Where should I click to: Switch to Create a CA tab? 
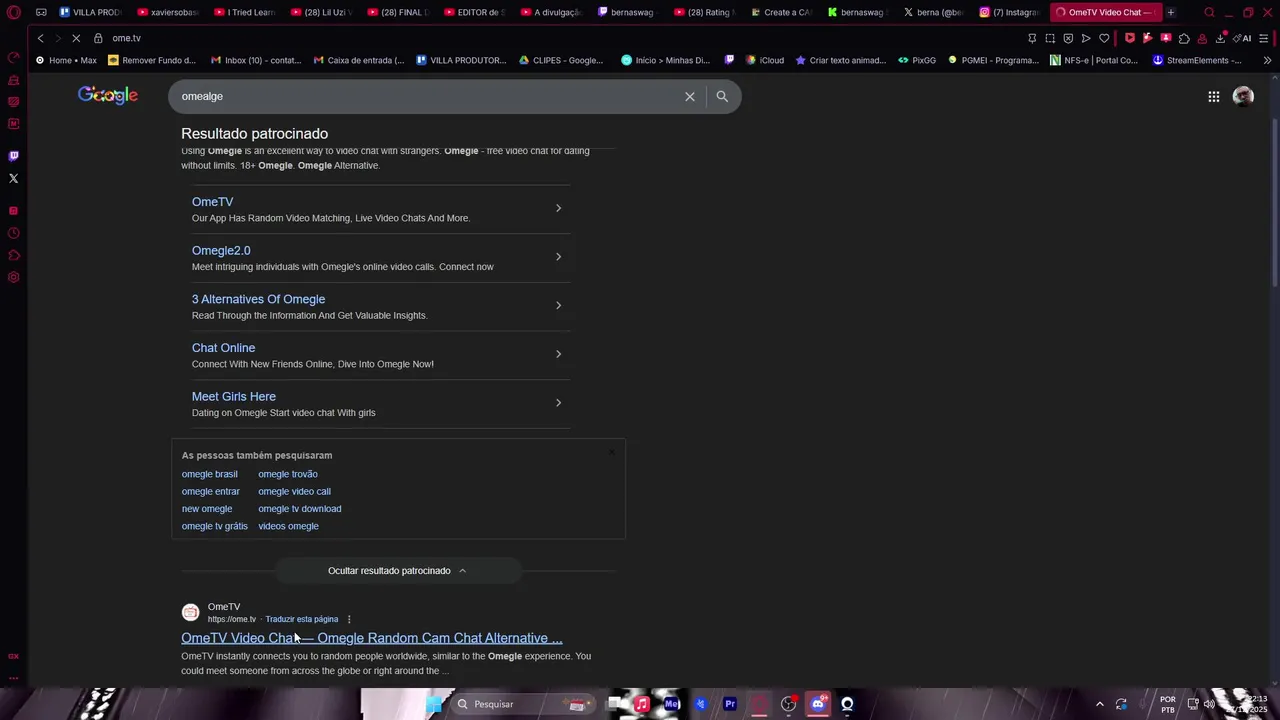pyautogui.click(x=781, y=12)
